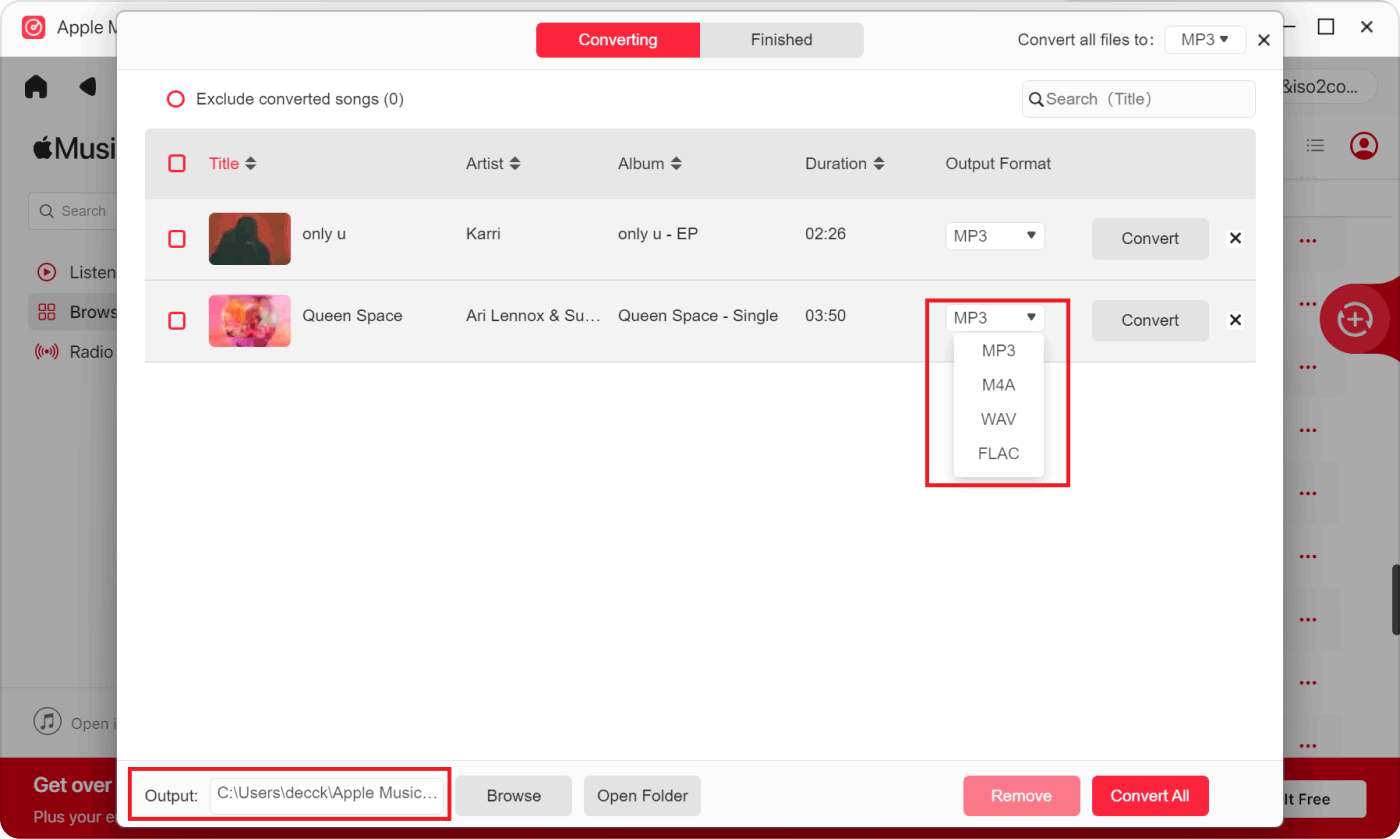Check the box for Queen Space
The height and width of the screenshot is (839, 1400).
pos(177,321)
